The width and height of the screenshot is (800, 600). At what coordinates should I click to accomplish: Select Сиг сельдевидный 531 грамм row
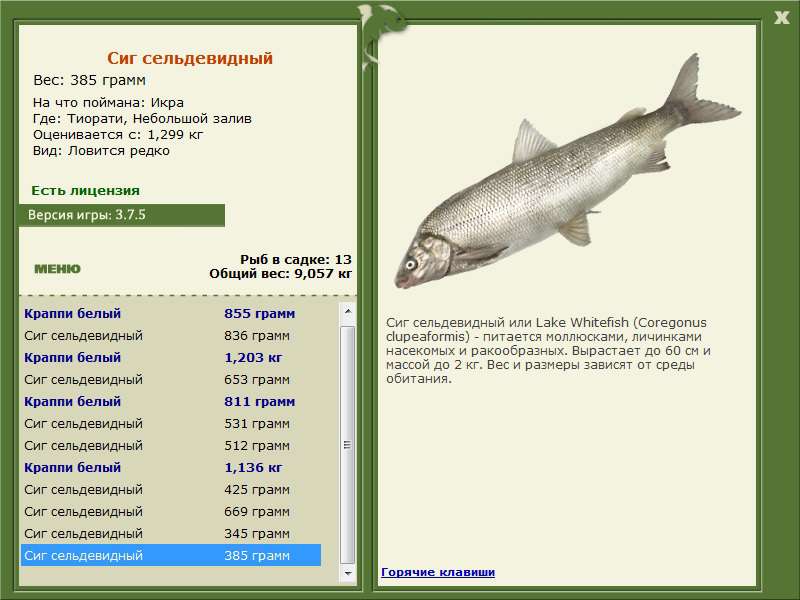[171, 423]
